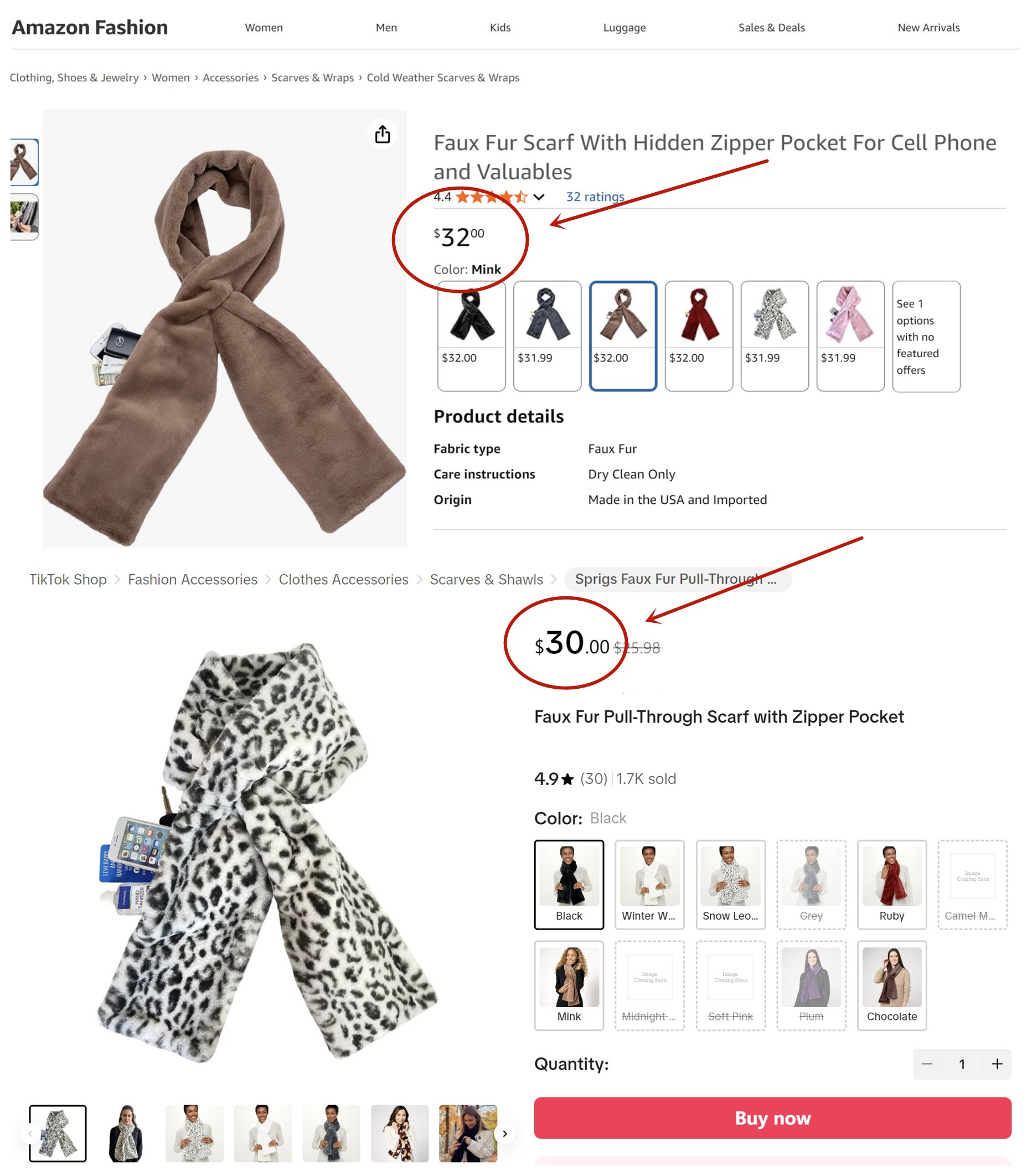Image resolution: width=1032 pixels, height=1176 pixels.
Task: Open the Scarves & Wraps breadcrumb
Action: pyautogui.click(x=312, y=78)
